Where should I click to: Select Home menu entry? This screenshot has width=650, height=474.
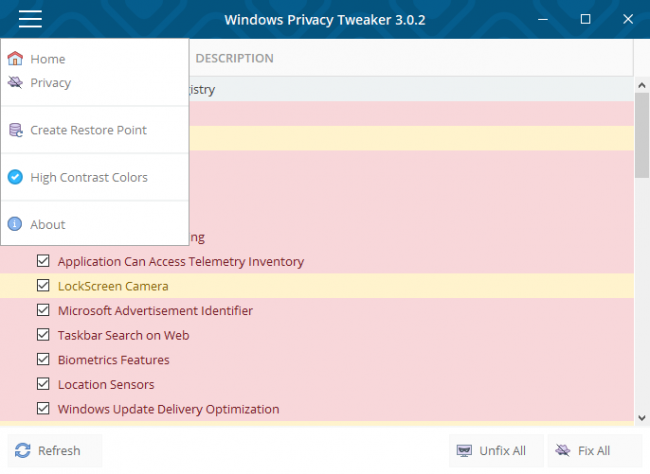click(x=95, y=59)
